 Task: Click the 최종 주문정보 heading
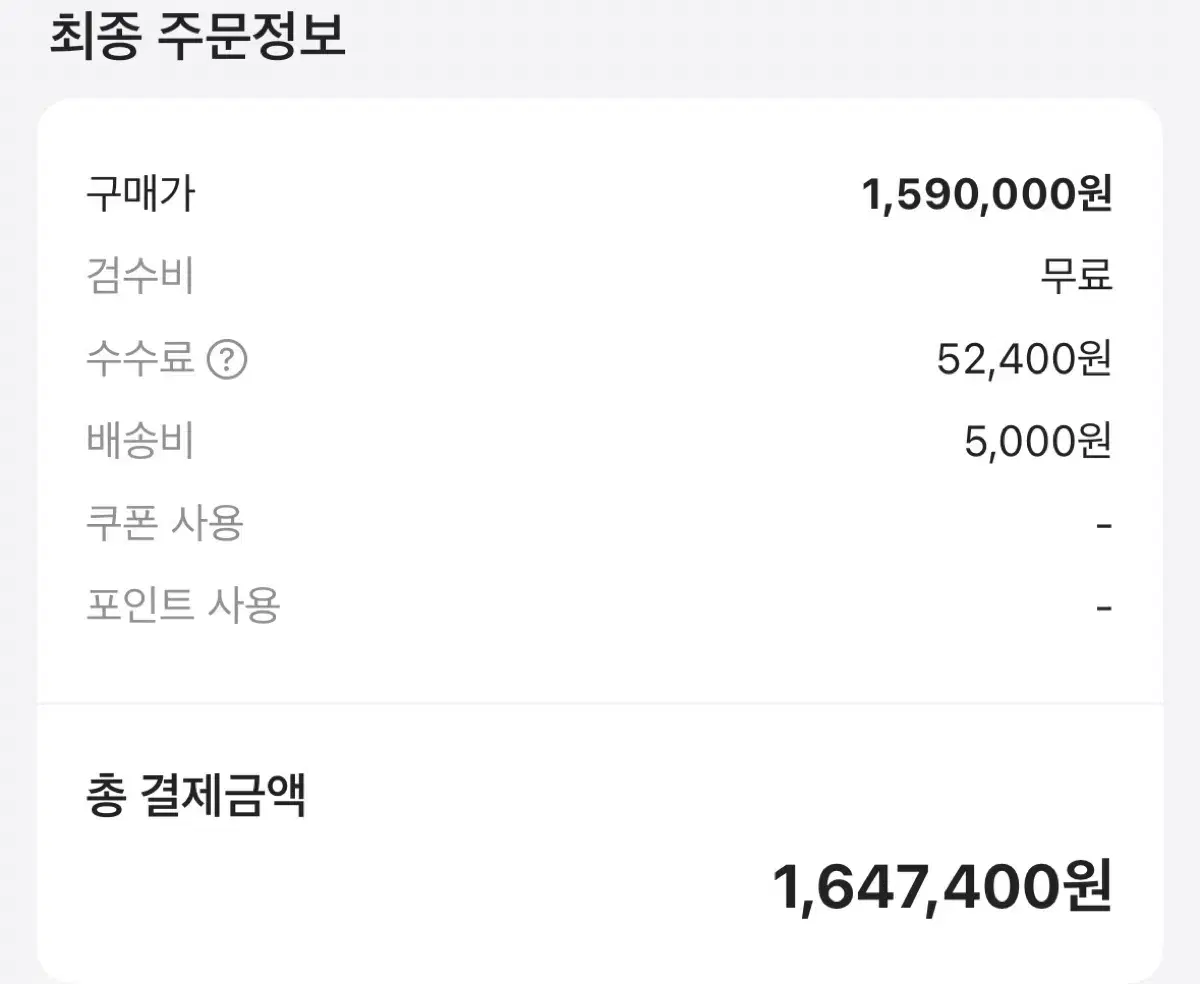point(197,37)
